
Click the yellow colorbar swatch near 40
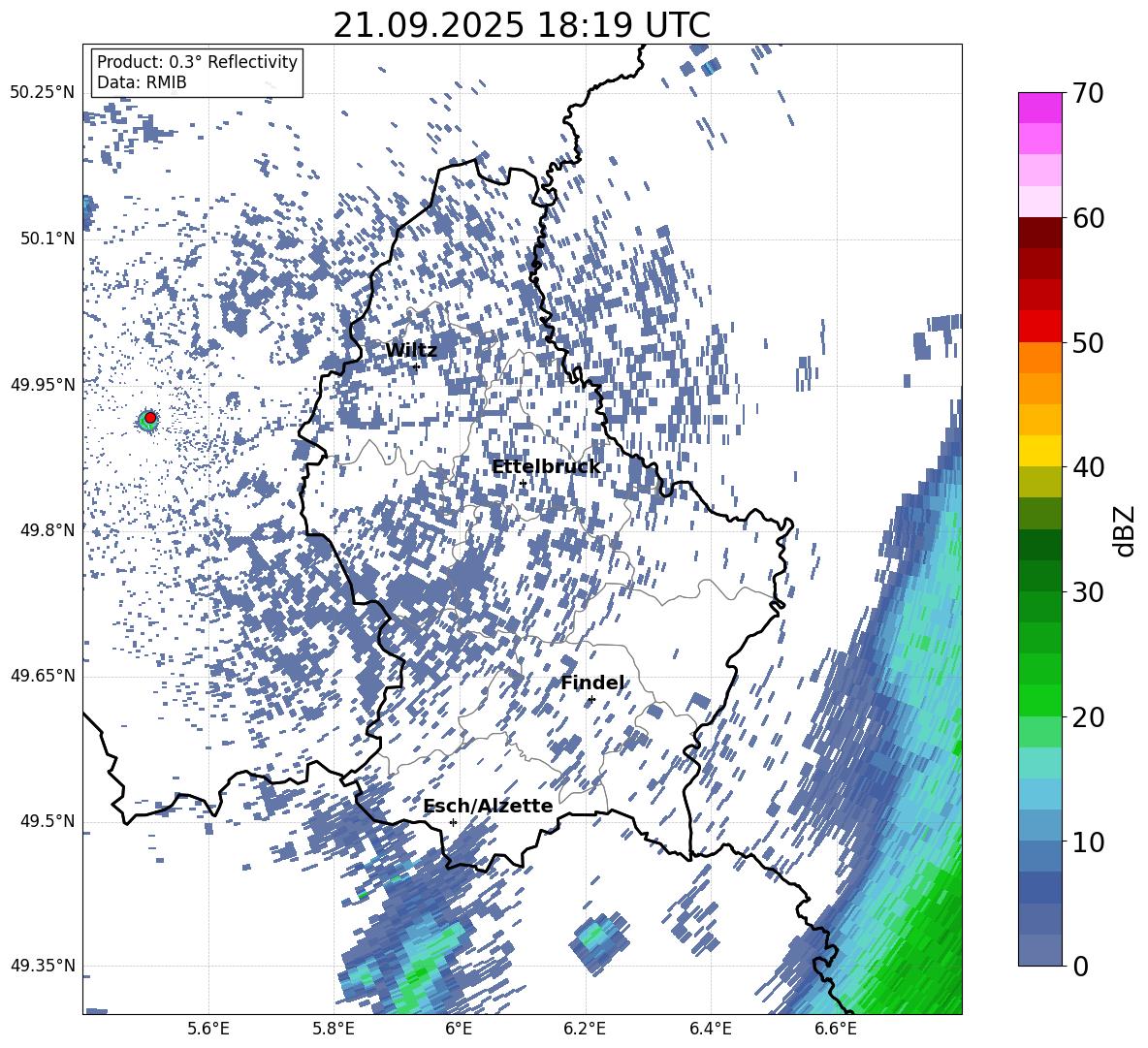coord(1039,451)
